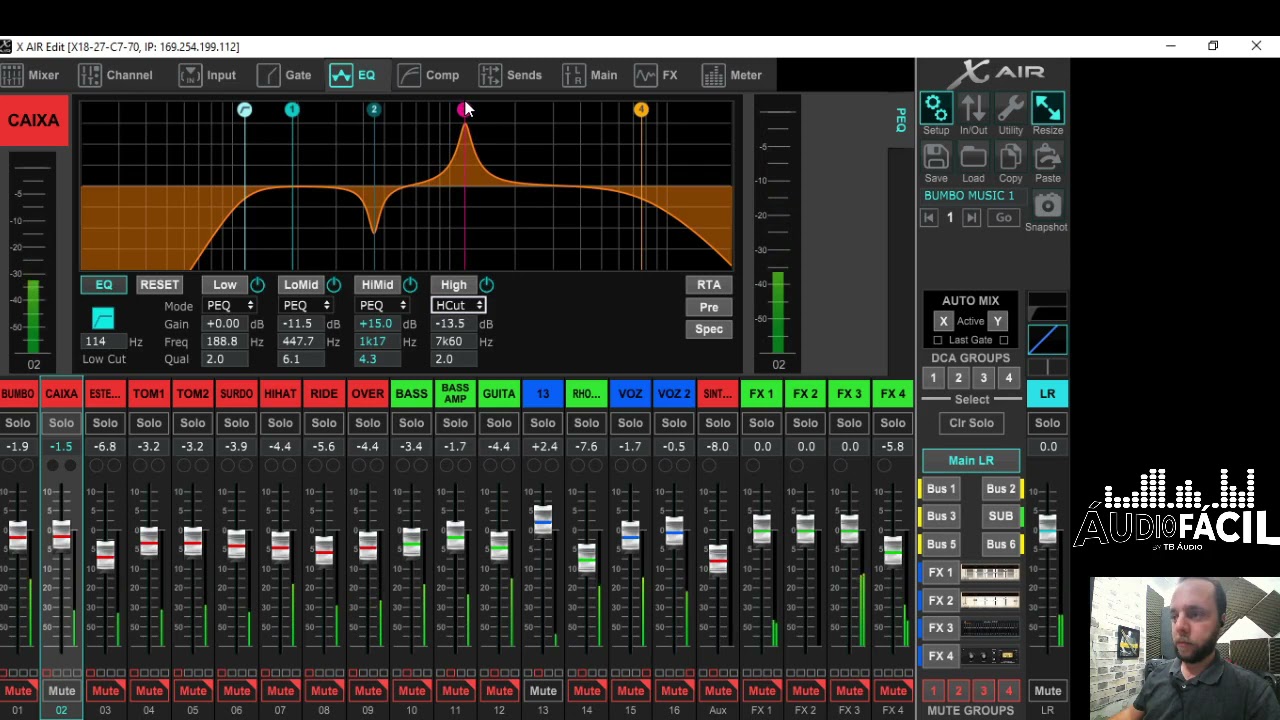Open the Setup gear icon
Viewport: 1280px width, 720px height.
[936, 107]
